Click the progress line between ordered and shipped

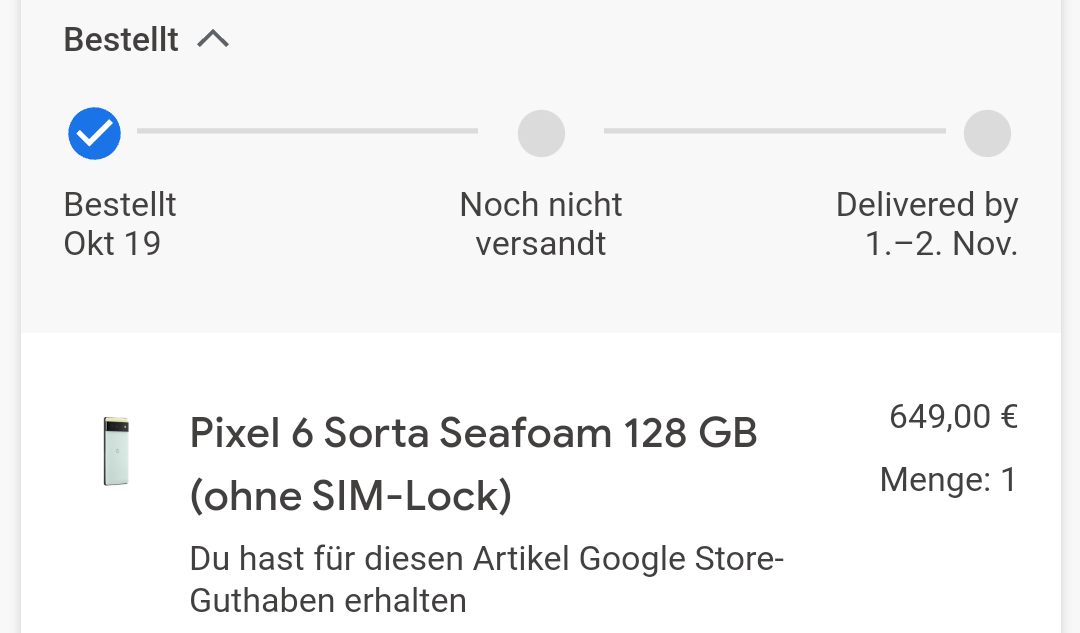pyautogui.click(x=307, y=130)
